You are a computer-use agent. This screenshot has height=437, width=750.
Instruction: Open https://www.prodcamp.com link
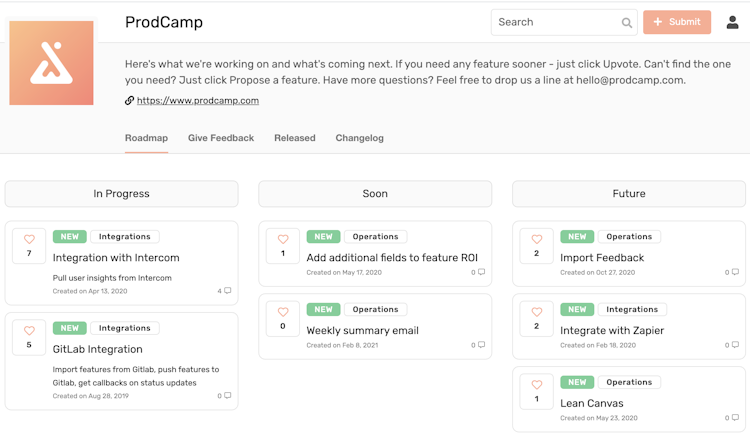point(198,100)
